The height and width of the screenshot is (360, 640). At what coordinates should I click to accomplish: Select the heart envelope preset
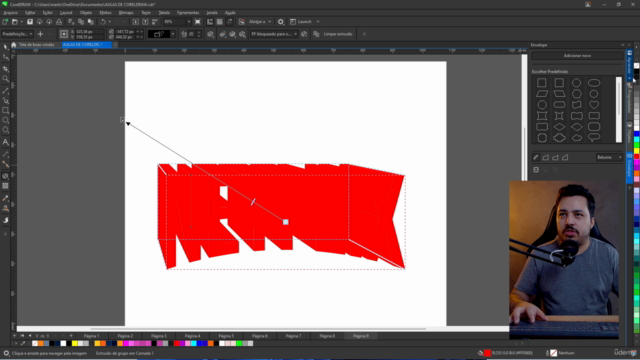(x=594, y=105)
